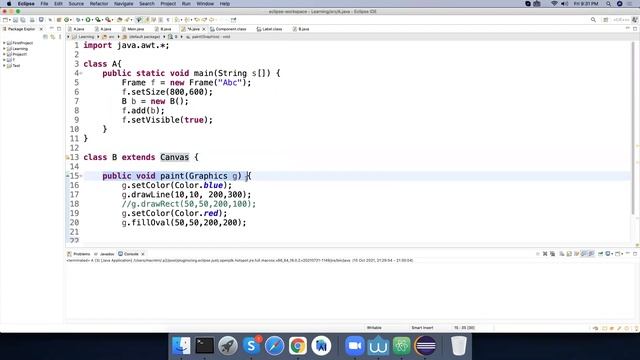The width and height of the screenshot is (640, 360).
Task: Expand the Test project node
Action: click(4, 65)
